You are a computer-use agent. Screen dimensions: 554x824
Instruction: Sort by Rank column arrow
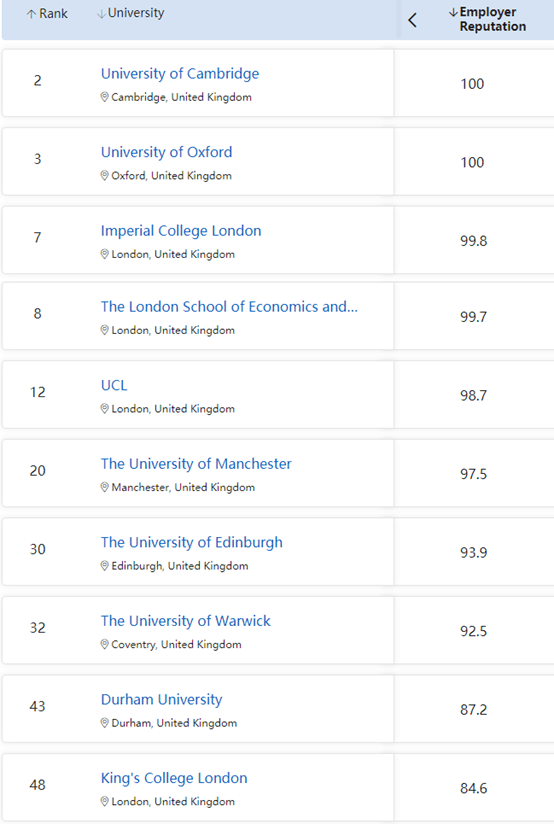click(x=32, y=14)
